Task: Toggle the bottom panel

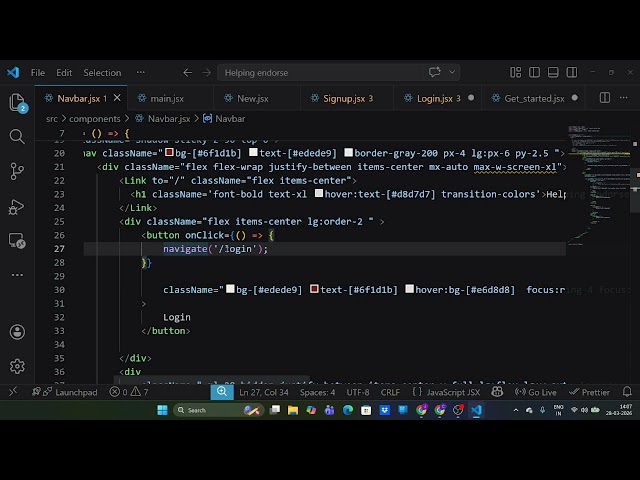Action: 553,72
